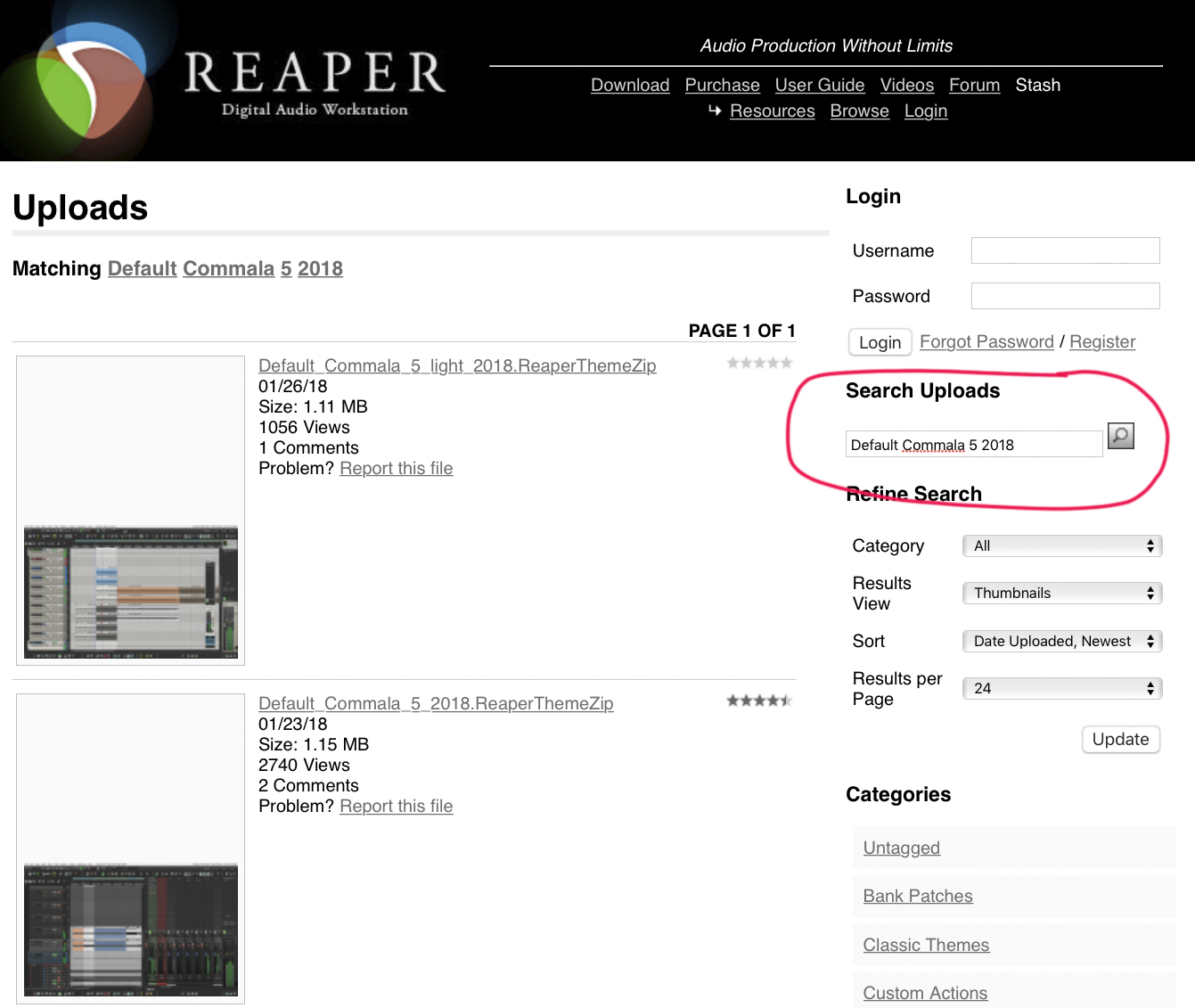Screen dimensions: 1195x1008
Task: Click the Username input field
Action: click(x=1065, y=250)
